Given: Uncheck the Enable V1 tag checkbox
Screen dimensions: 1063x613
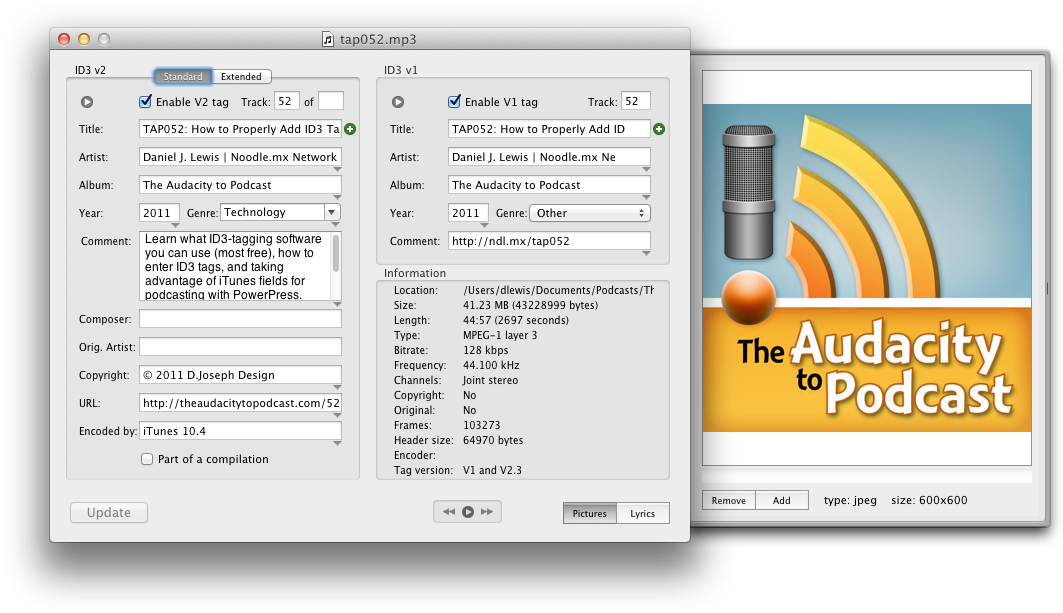Looking at the screenshot, I should pyautogui.click(x=455, y=102).
